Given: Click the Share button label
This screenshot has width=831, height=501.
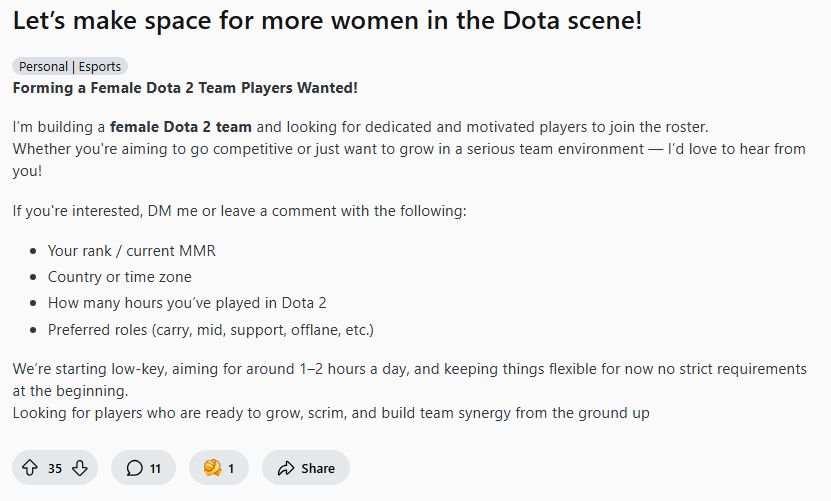Looking at the screenshot, I should (x=318, y=468).
